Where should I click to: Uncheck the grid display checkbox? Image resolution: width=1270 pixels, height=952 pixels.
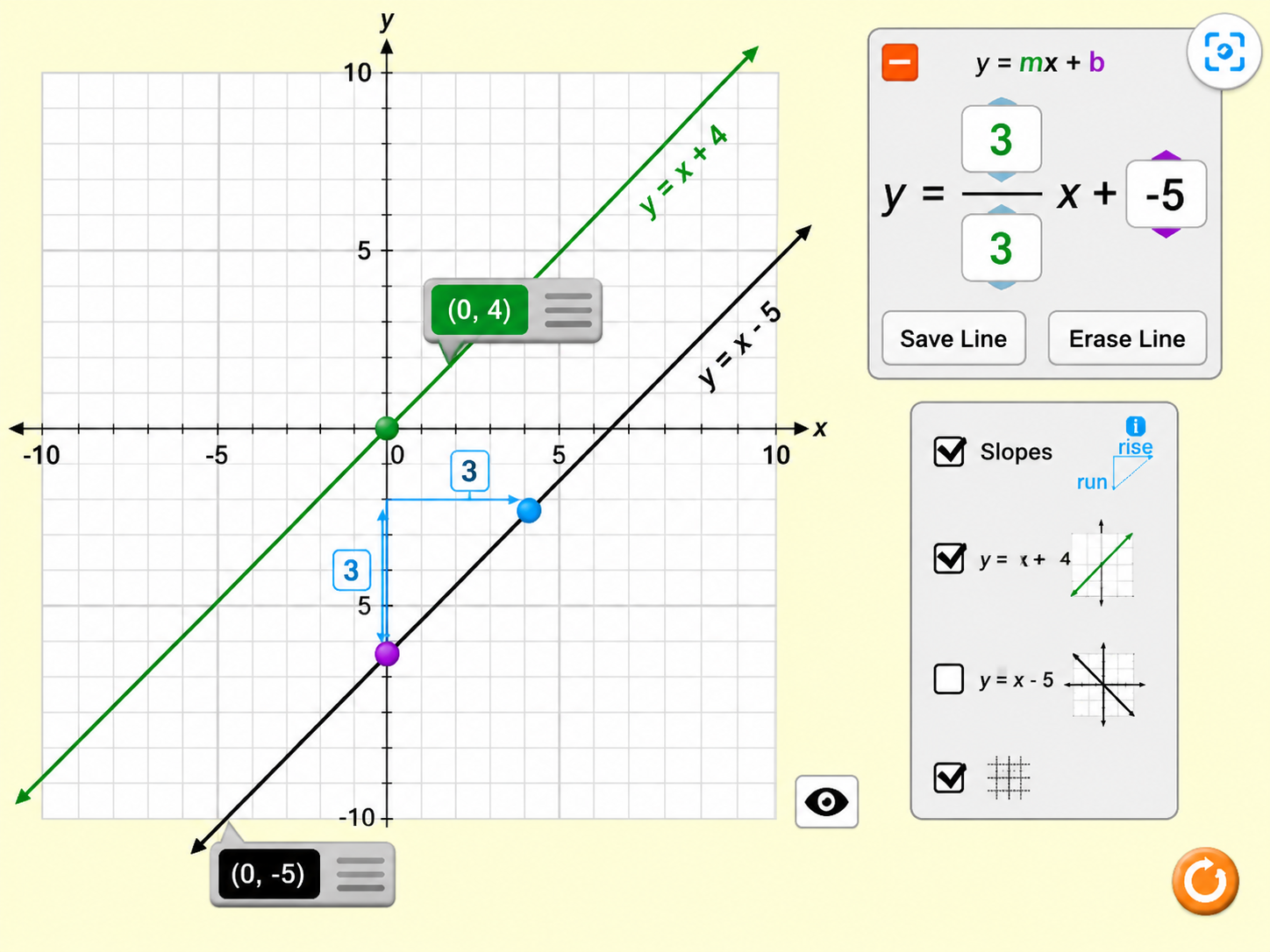[x=950, y=778]
